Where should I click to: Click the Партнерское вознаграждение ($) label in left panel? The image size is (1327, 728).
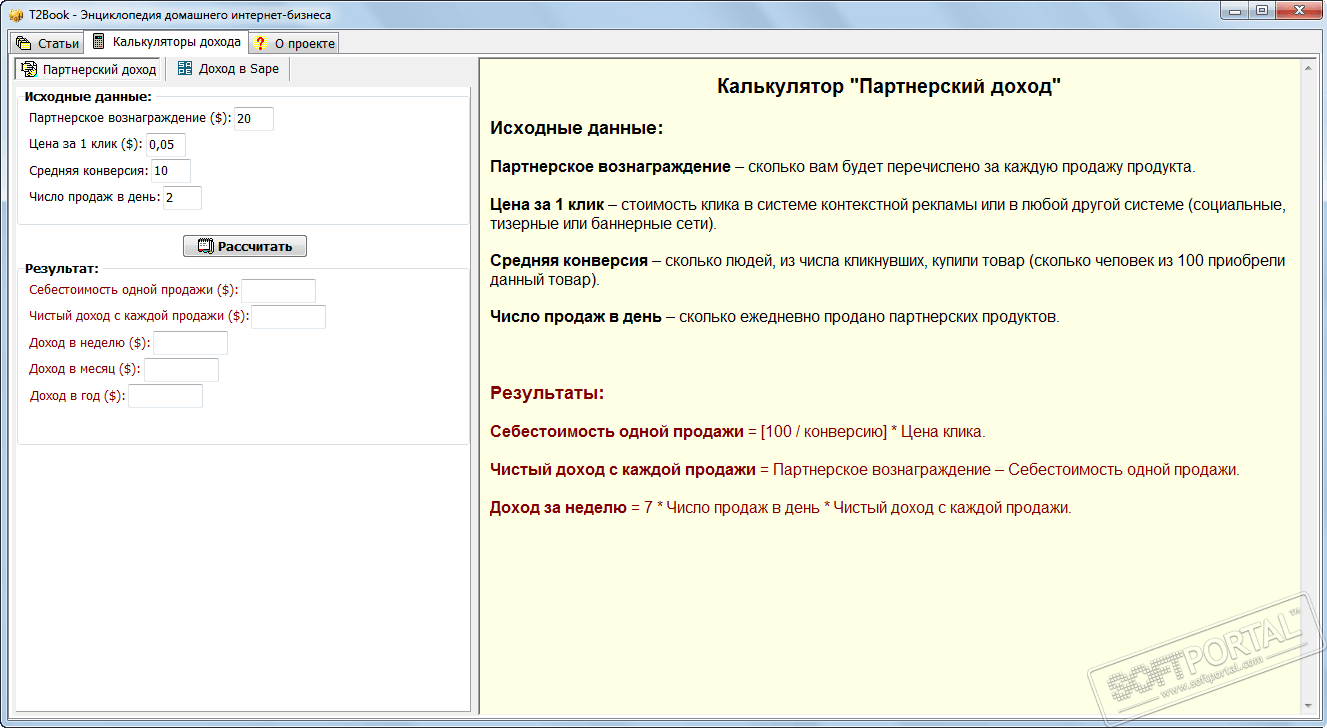130,118
